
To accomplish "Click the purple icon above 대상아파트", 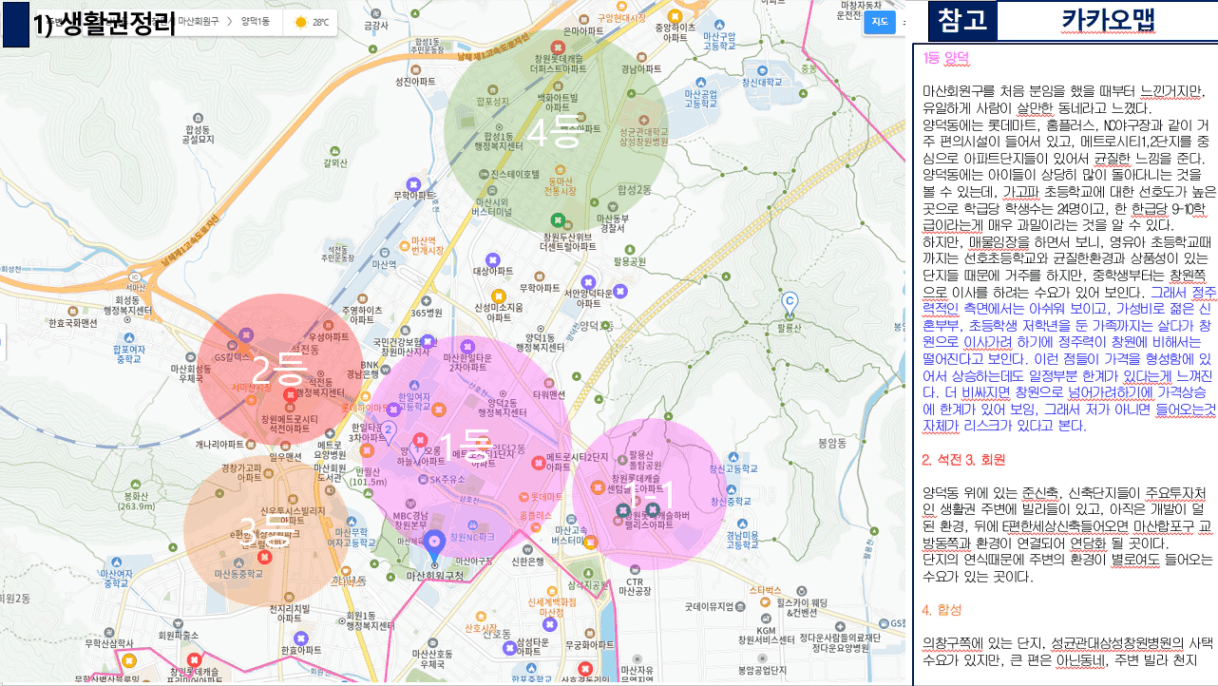I will (492, 258).
